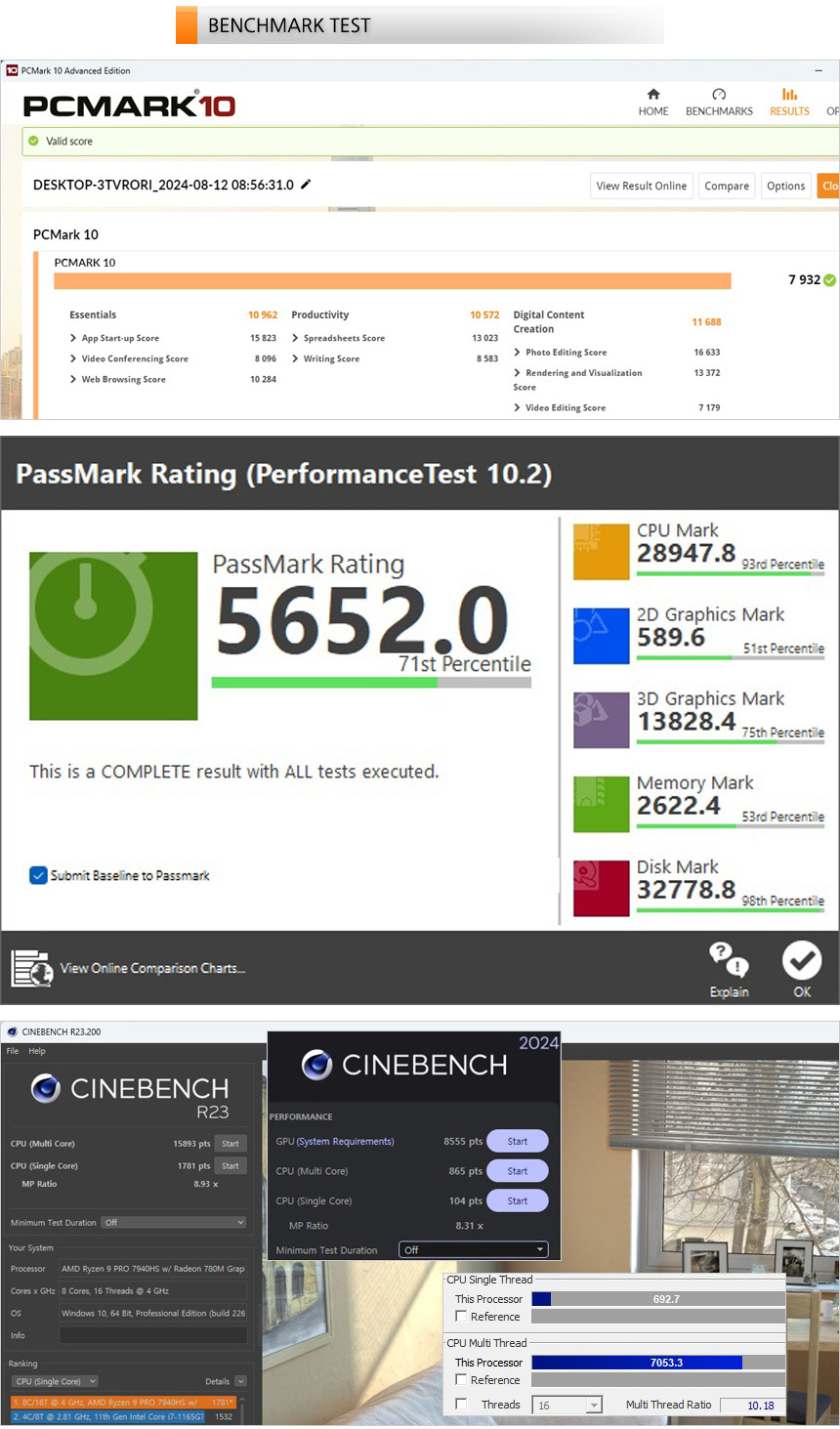
Task: Start the Cinebench 2024 GPU test
Action: coord(518,1141)
